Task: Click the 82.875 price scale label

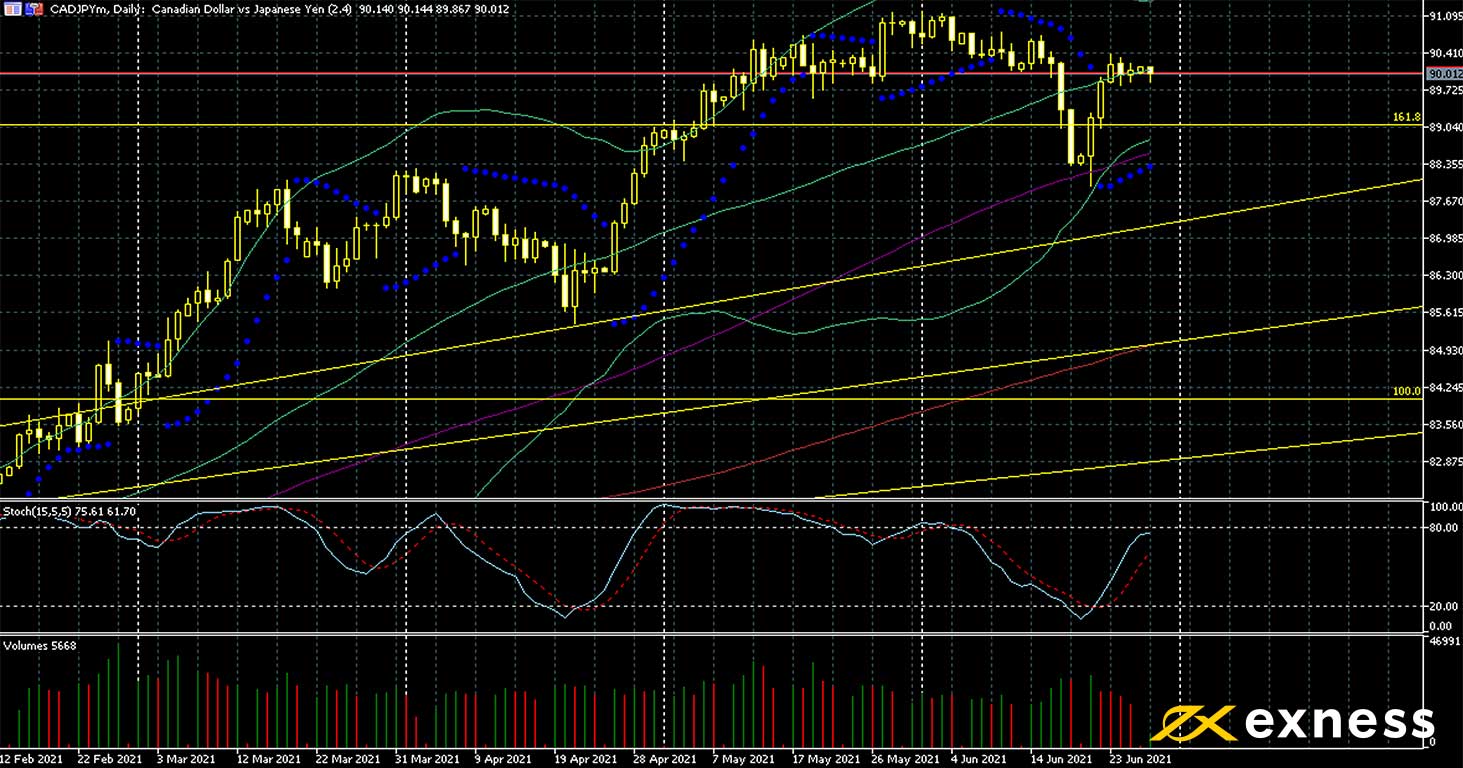Action: tap(1445, 461)
